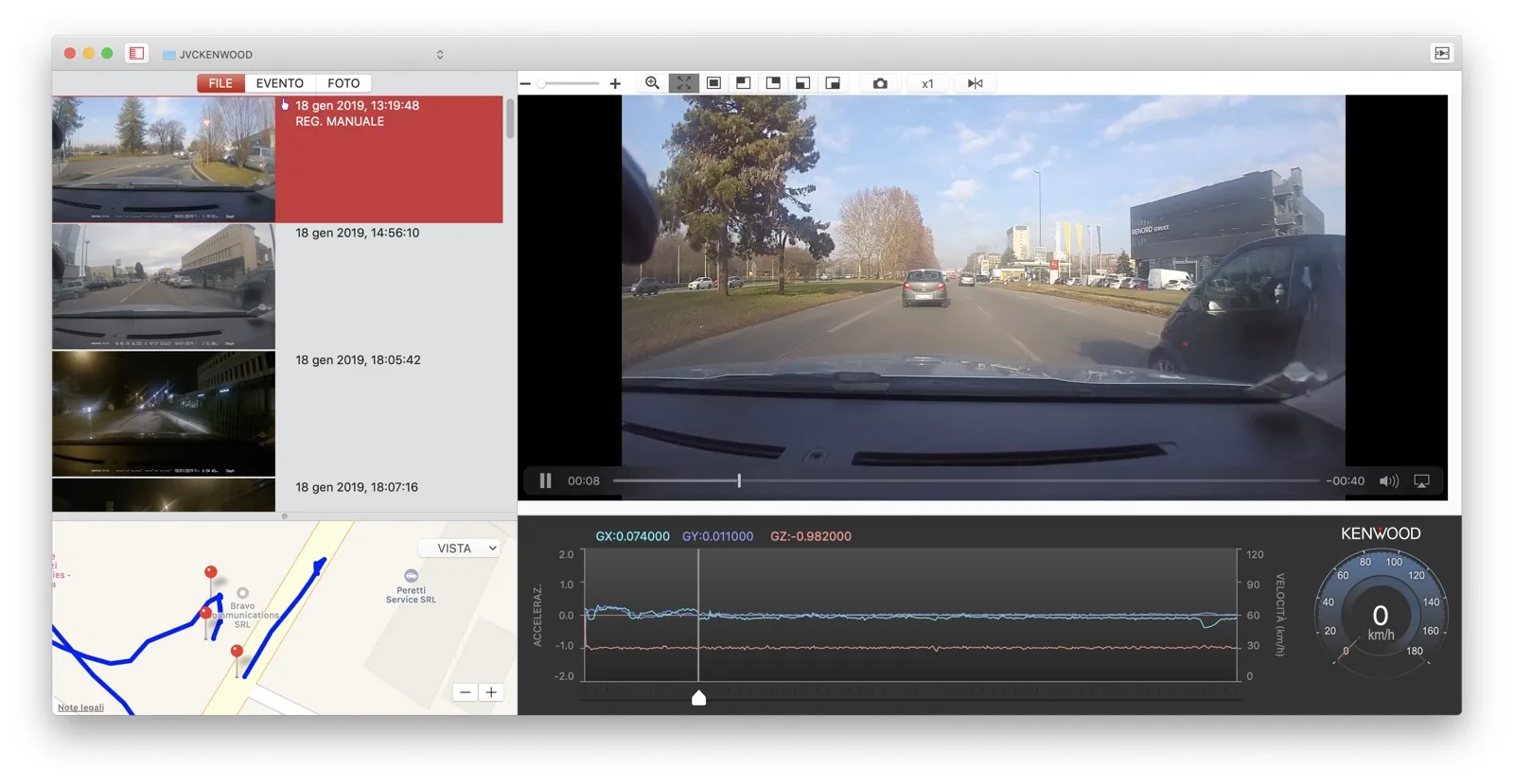Switch to the FILE tab
Image resolution: width=1514 pixels, height=784 pixels.
click(220, 83)
